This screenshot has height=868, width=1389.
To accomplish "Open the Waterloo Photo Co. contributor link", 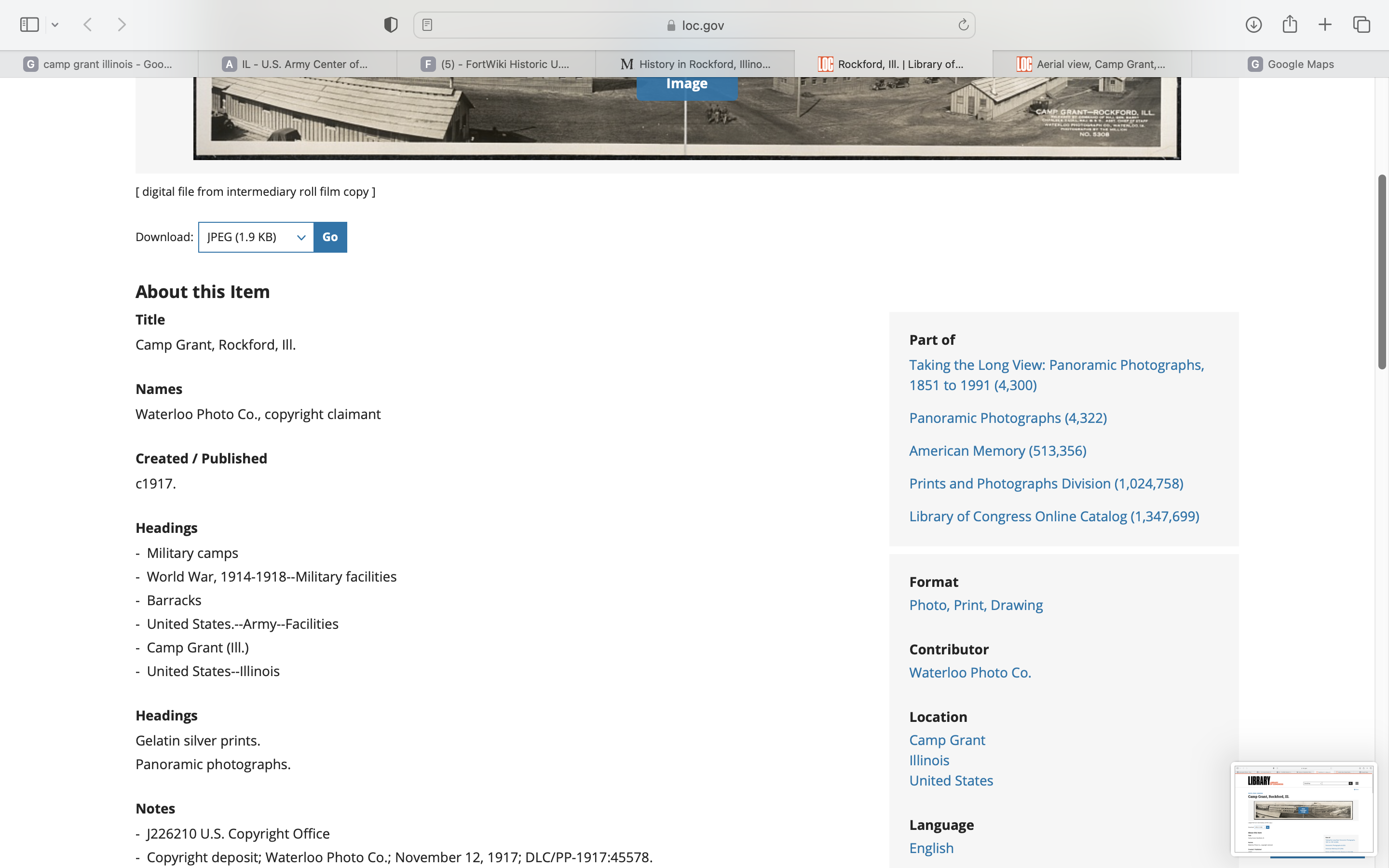I will pyautogui.click(x=970, y=672).
